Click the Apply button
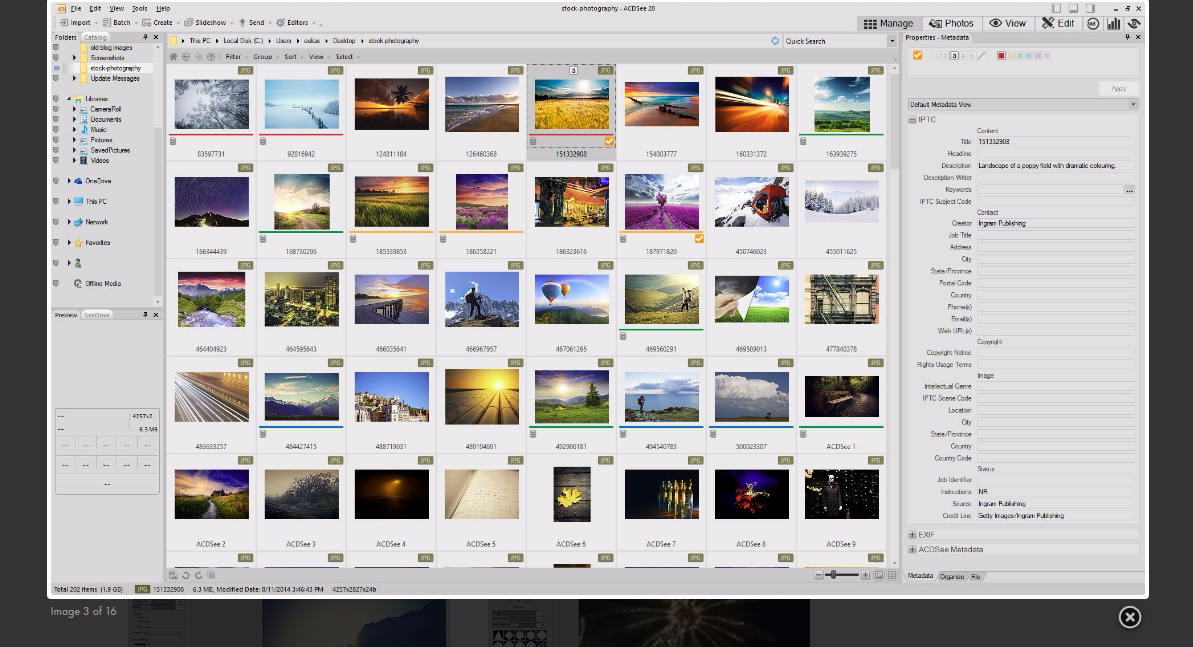The image size is (1193, 647). point(1118,88)
